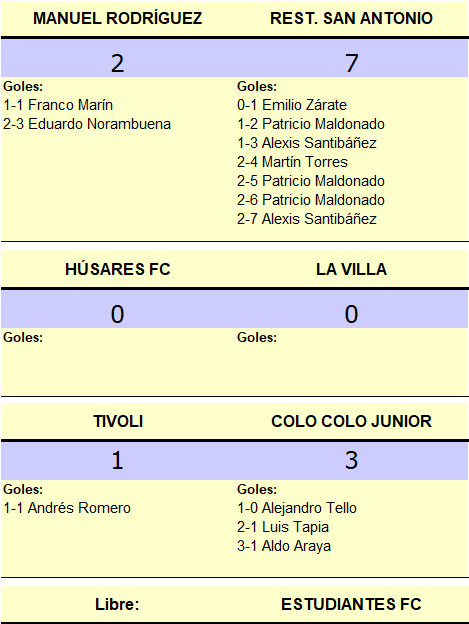Click the COLO COLO JUNIOR team header
Screen dimensions: 469x624
point(351,421)
